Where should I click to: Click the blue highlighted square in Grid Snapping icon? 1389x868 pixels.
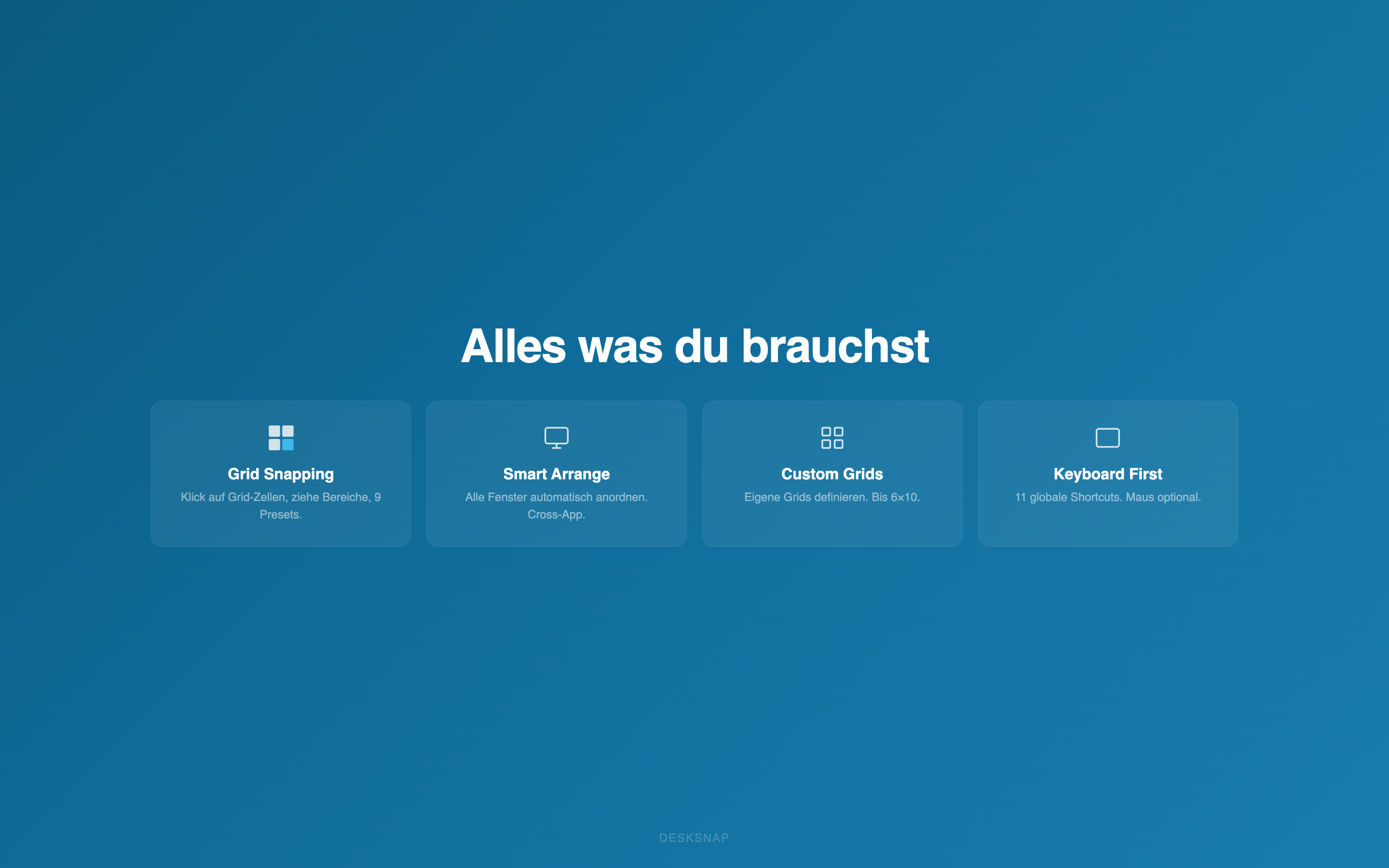pos(287,444)
